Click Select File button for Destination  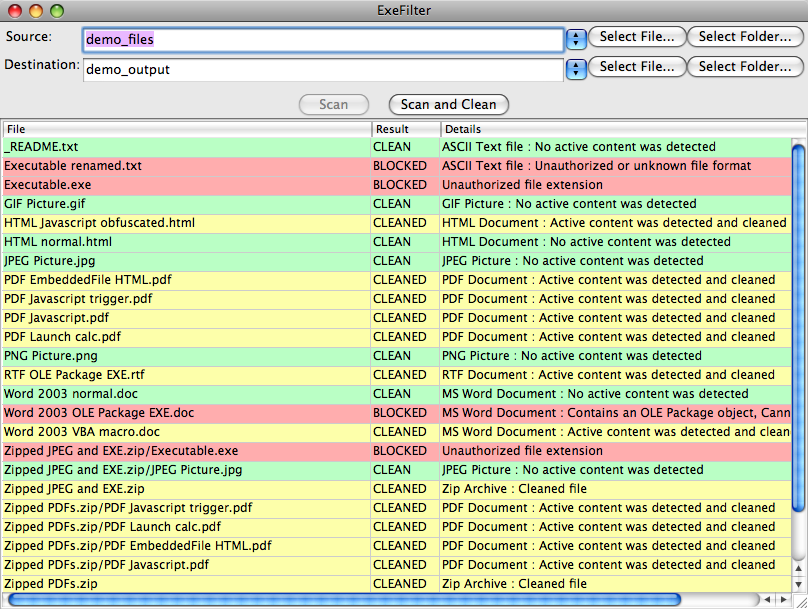tap(637, 66)
